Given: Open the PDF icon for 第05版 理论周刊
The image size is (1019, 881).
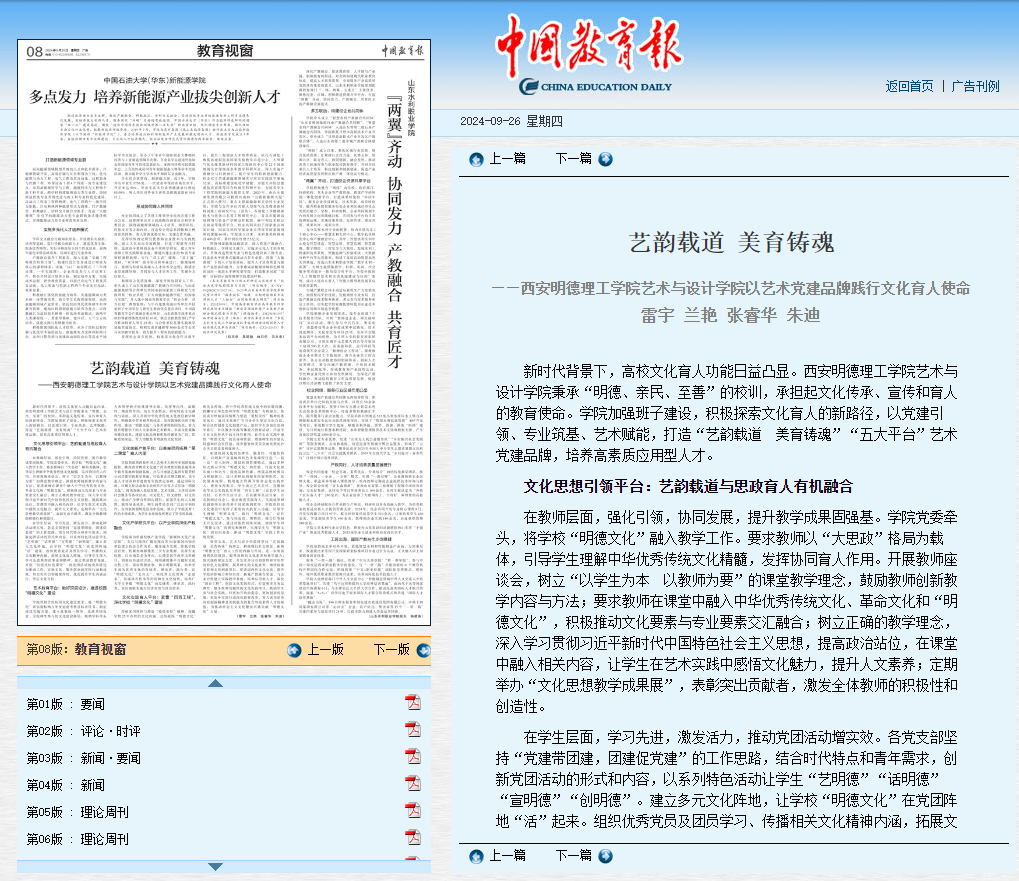Looking at the screenshot, I should coord(412,811).
